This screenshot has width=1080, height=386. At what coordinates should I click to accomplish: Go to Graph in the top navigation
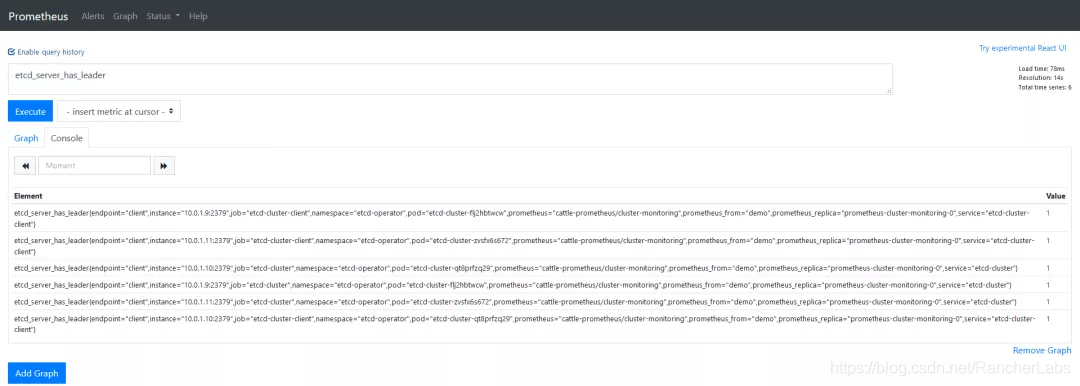click(125, 16)
